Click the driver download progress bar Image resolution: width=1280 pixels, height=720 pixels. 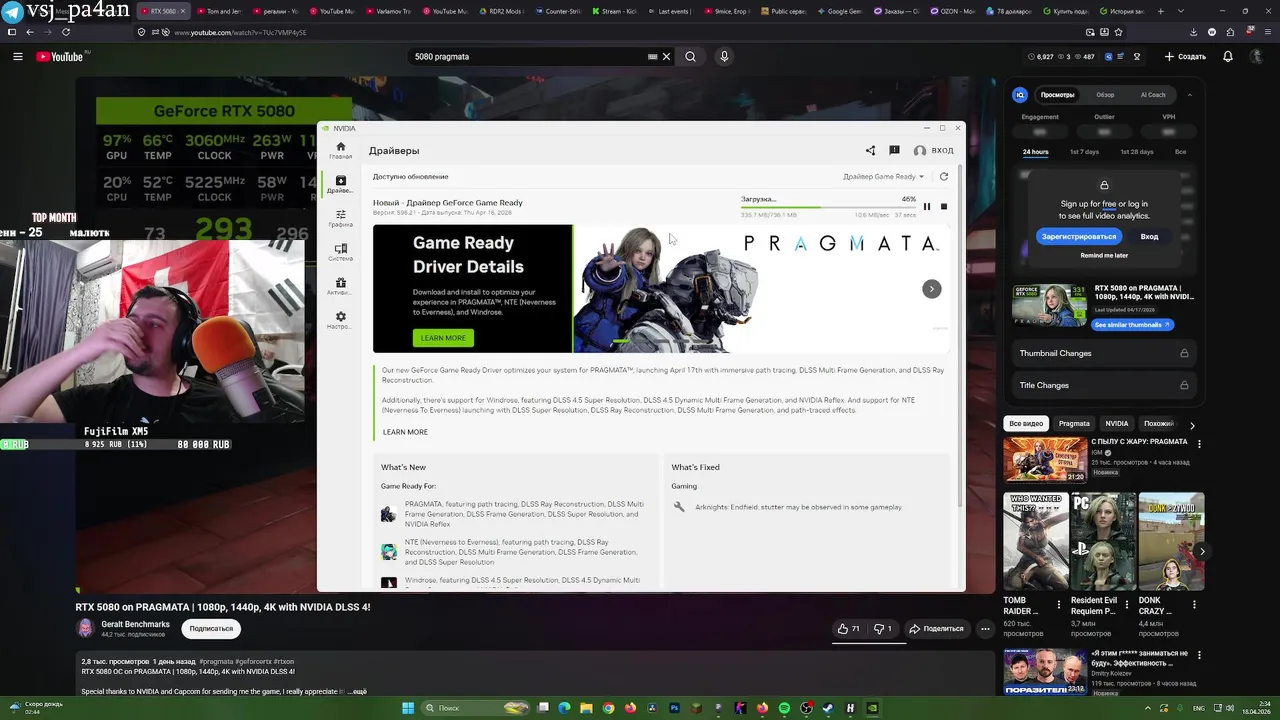coord(828,207)
